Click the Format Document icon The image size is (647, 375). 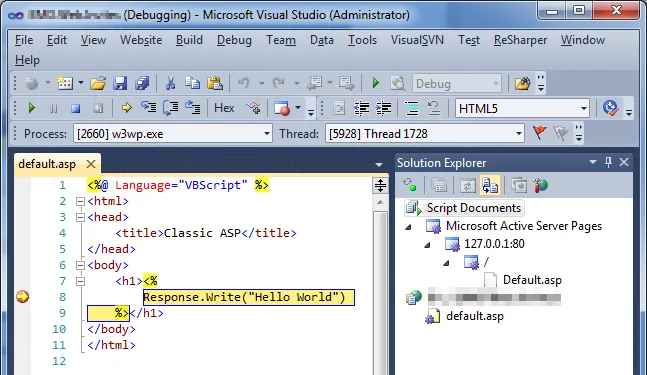(x=411, y=108)
